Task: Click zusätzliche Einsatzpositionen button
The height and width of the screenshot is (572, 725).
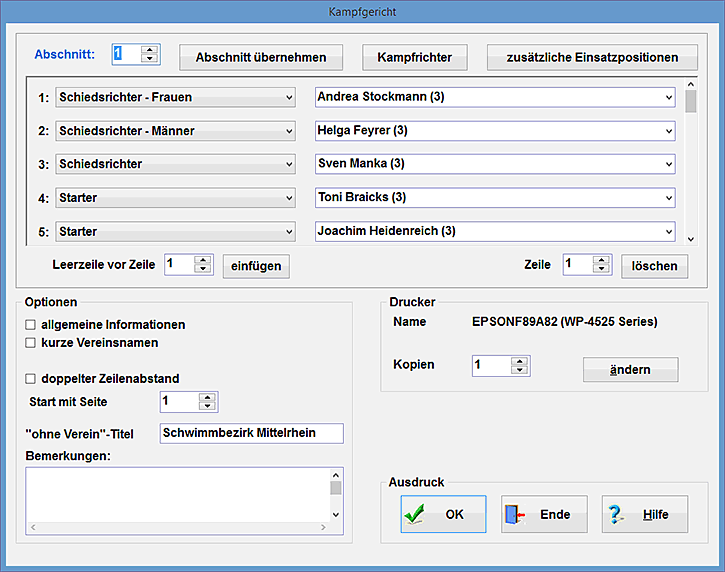Action: click(x=592, y=57)
